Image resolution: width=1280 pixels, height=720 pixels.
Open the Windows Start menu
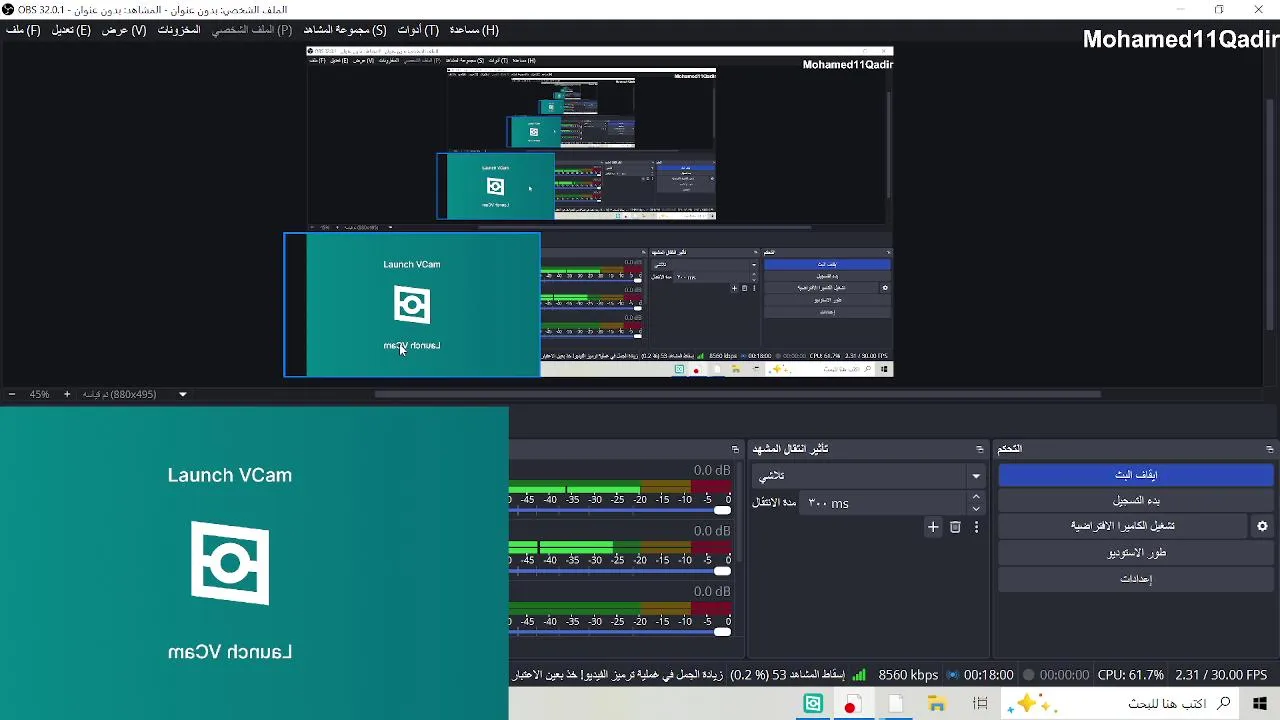pos(1260,704)
